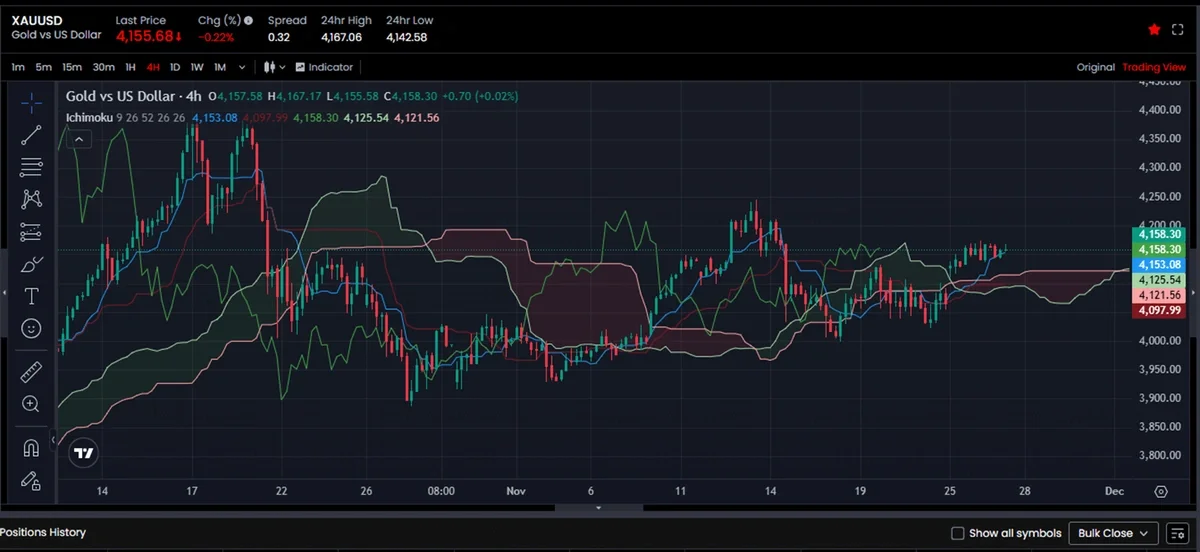Click the red favorite star icon
The height and width of the screenshot is (552, 1200).
click(1154, 30)
